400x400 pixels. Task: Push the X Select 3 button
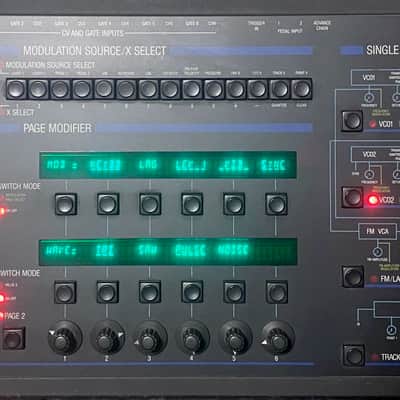tap(60, 89)
